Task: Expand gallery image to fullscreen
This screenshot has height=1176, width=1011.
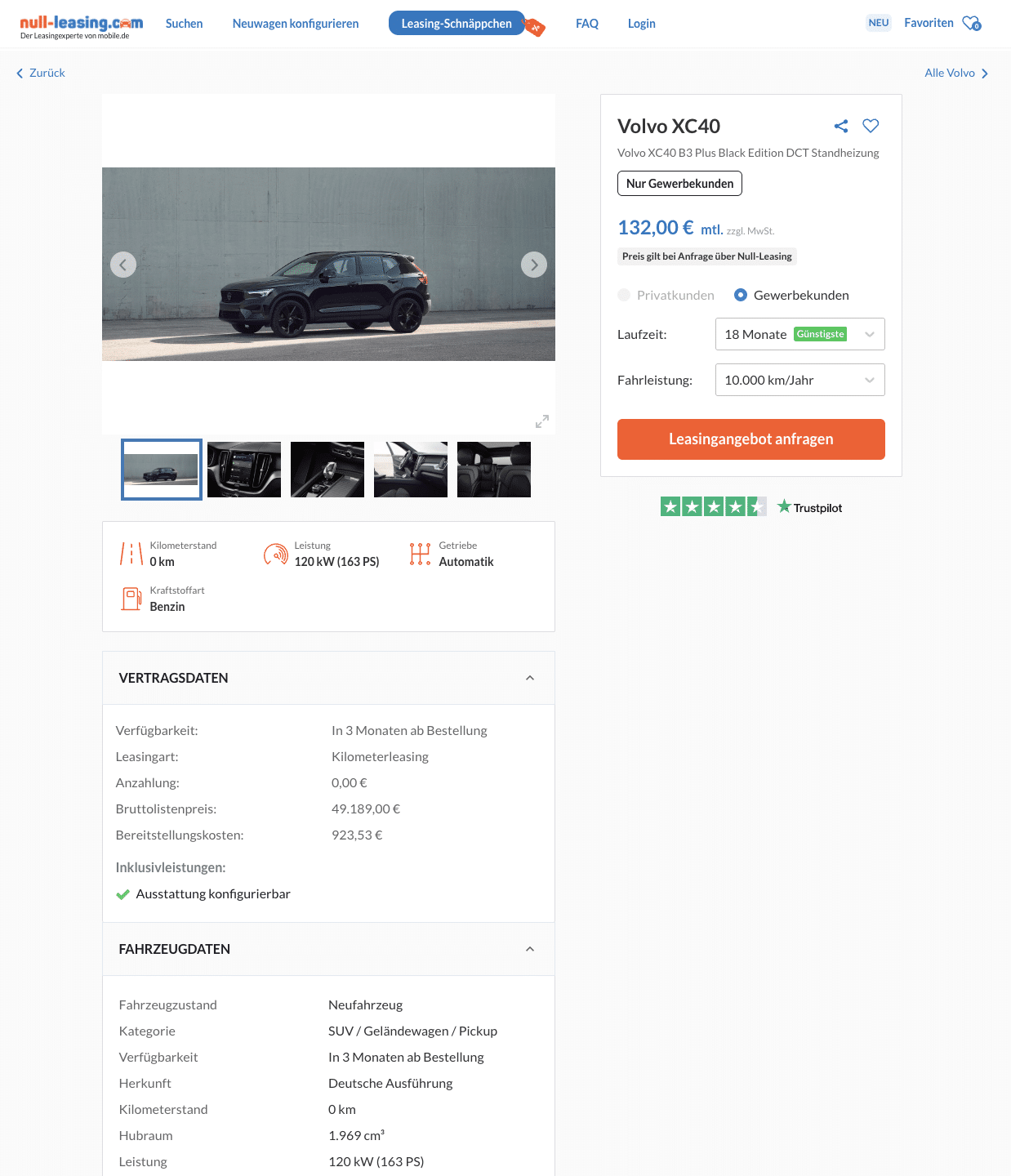Action: click(542, 421)
